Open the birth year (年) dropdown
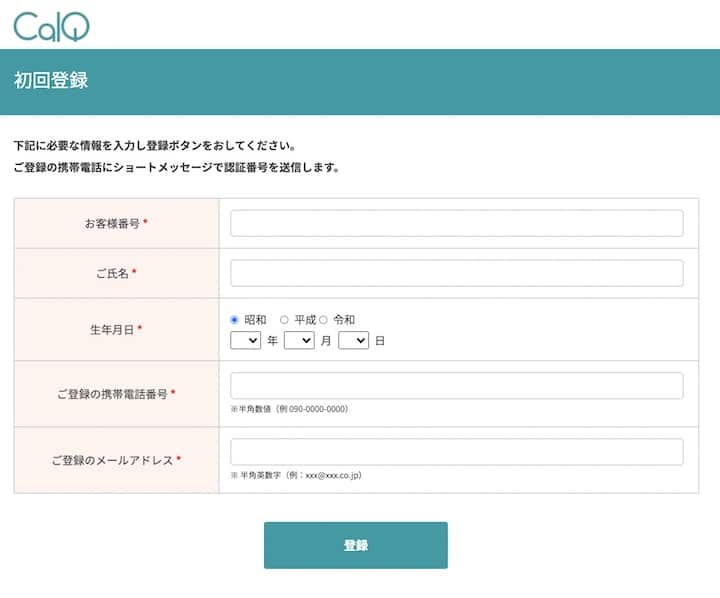 (245, 341)
